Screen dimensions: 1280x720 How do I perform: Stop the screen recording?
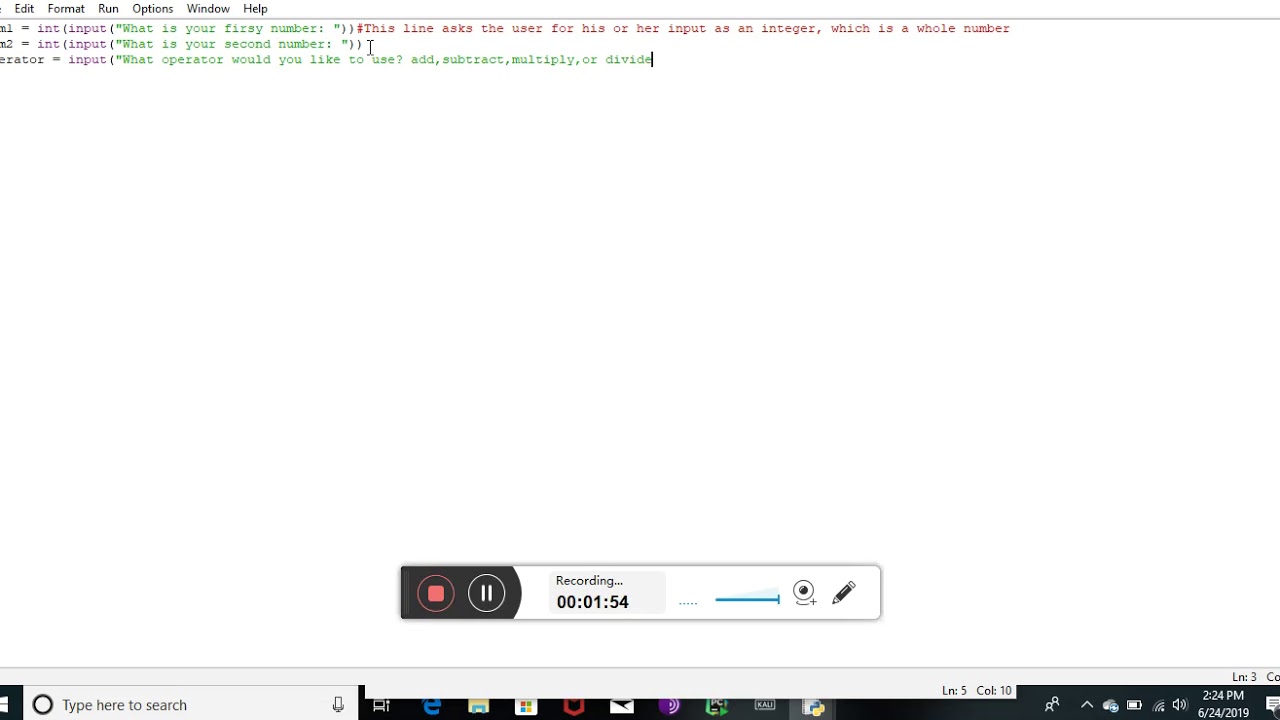click(x=436, y=593)
